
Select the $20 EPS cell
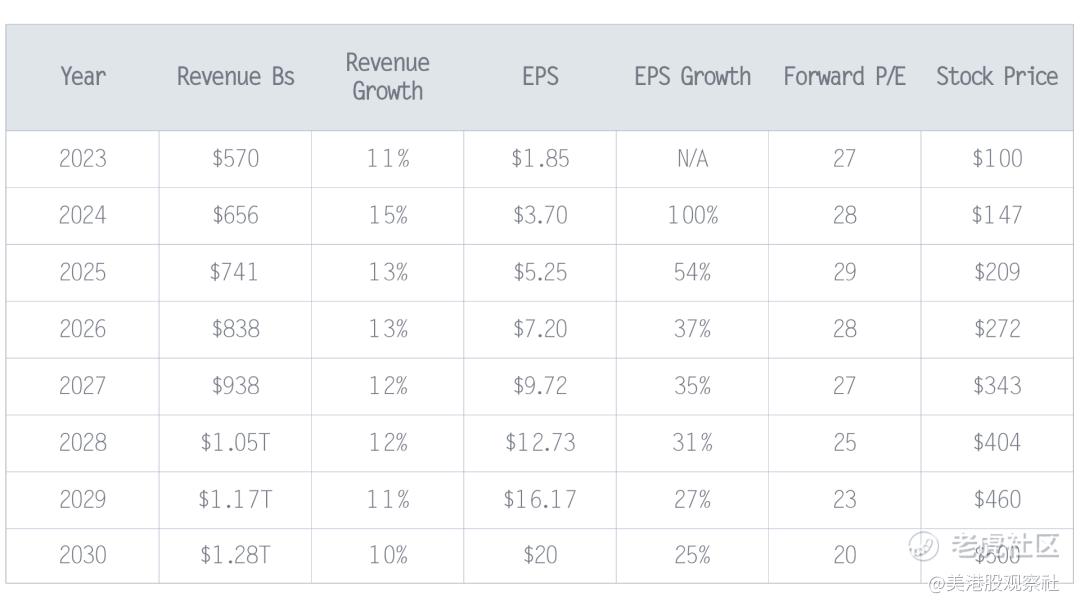pos(540,555)
